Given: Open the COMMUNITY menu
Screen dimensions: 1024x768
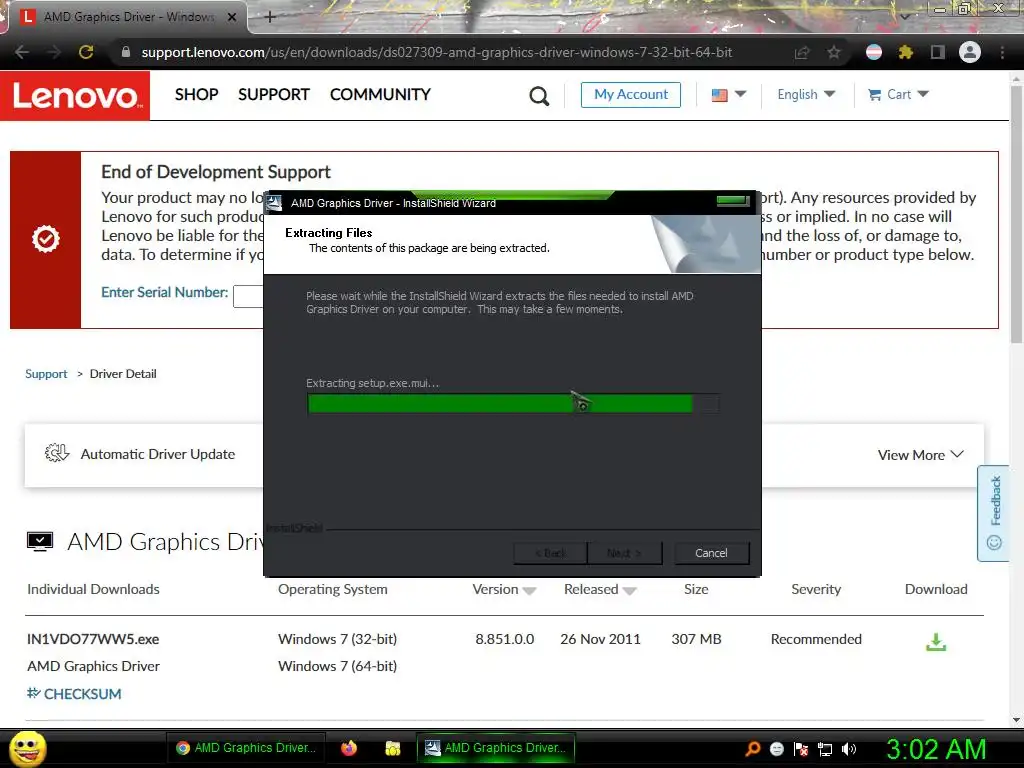Looking at the screenshot, I should tap(380, 95).
